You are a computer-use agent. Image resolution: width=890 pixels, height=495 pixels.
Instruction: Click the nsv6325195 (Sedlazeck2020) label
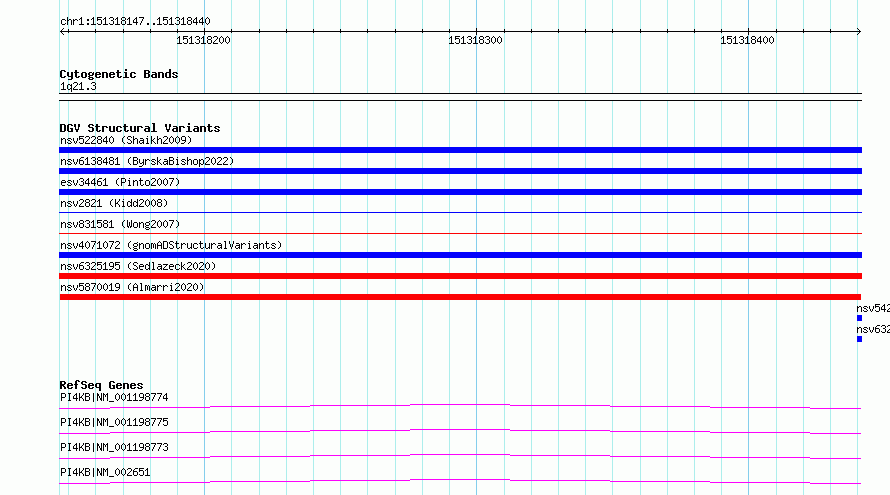[138, 266]
